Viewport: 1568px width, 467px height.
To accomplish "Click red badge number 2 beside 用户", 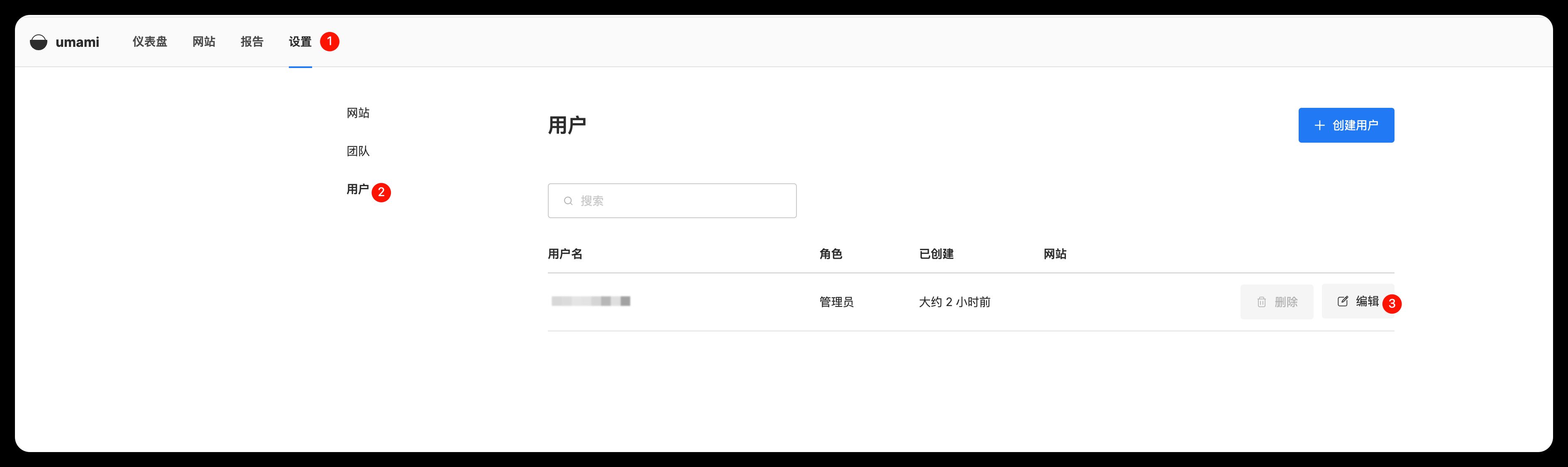I will tap(381, 192).
